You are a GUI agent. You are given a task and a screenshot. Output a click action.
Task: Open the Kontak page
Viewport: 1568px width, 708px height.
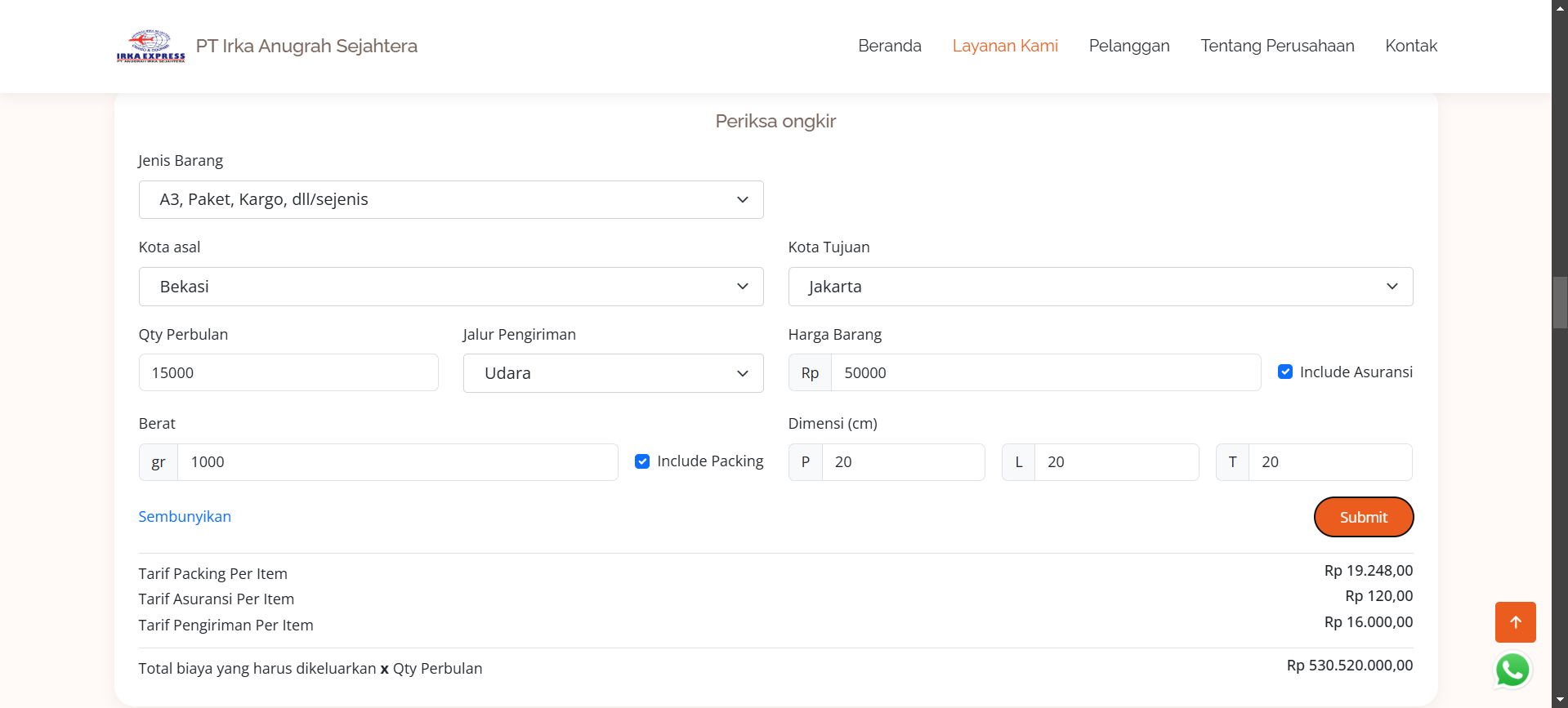[1410, 46]
